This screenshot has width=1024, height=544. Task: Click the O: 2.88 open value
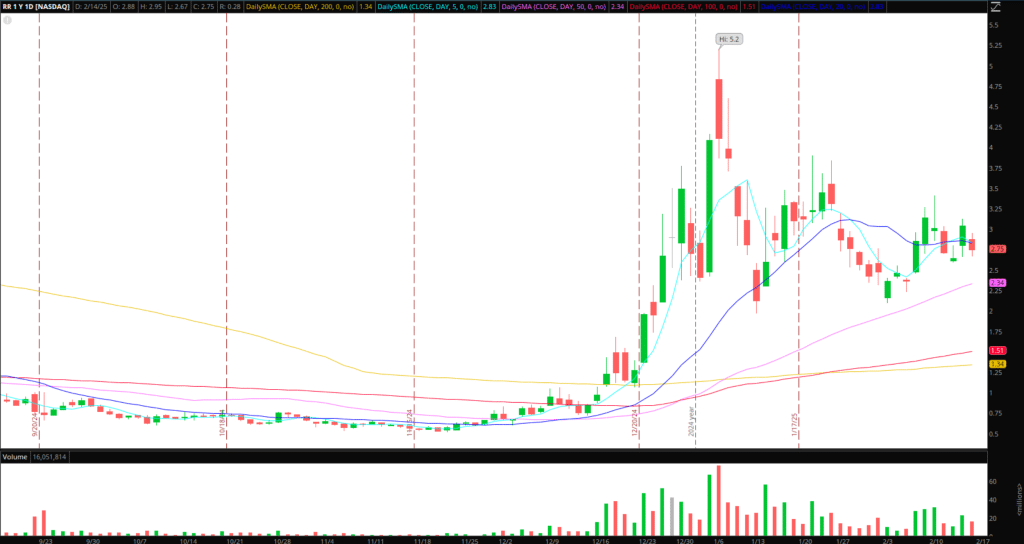tap(123, 7)
